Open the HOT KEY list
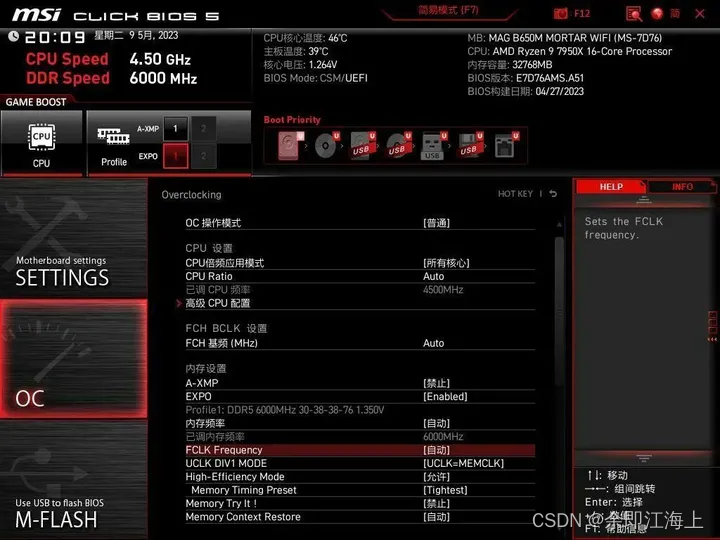The image size is (720, 540). tap(515, 194)
